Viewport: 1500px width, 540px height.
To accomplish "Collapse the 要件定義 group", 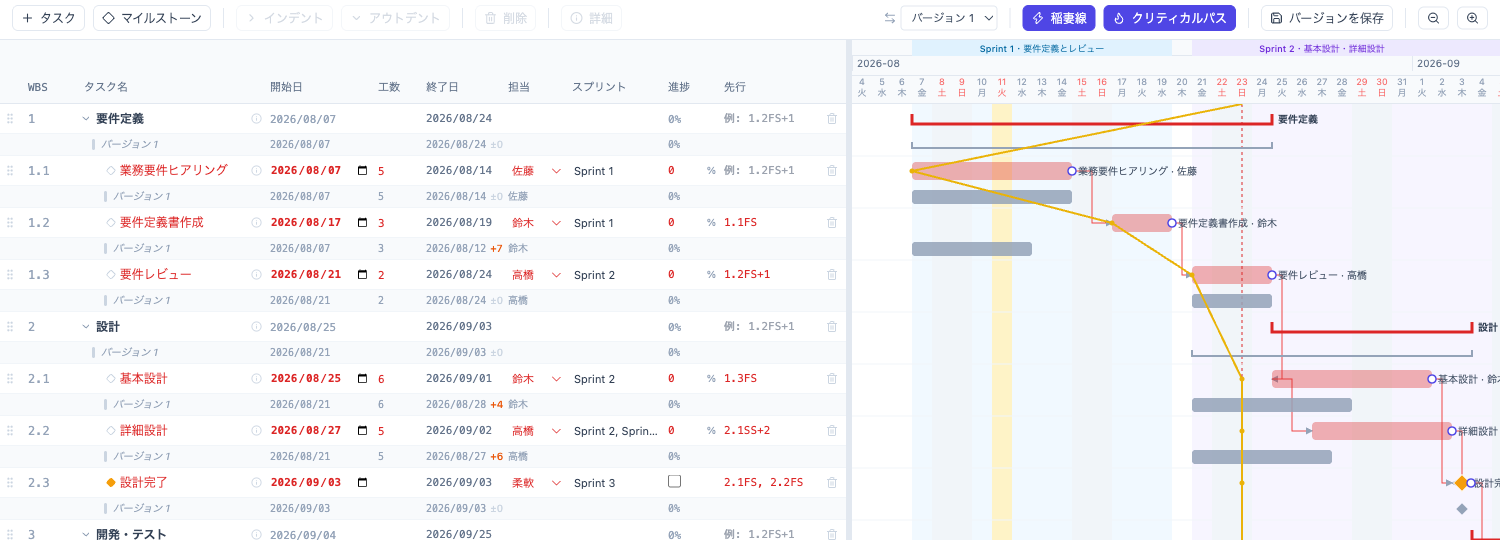I will tap(86, 119).
